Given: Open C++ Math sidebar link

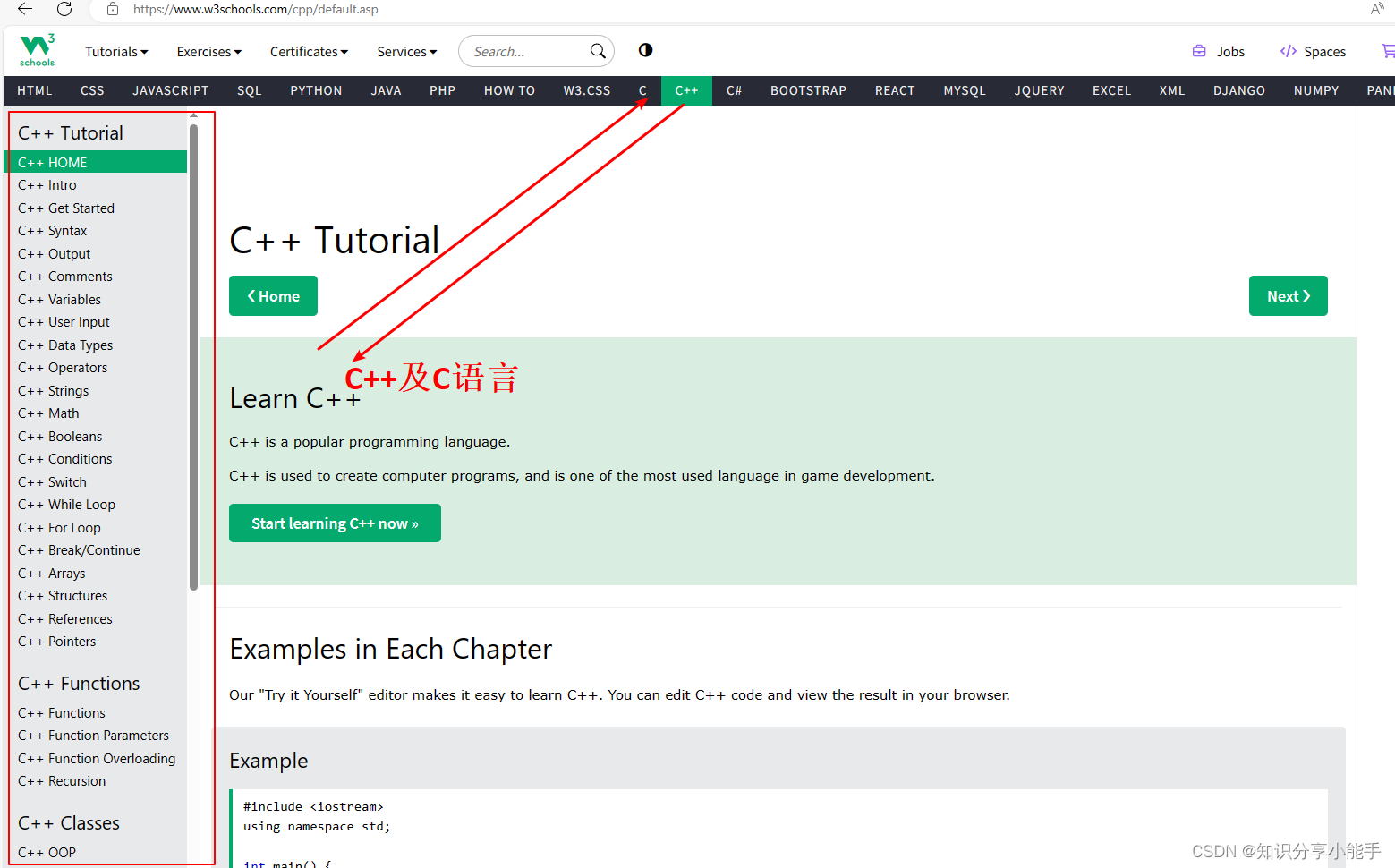Looking at the screenshot, I should (x=96, y=413).
